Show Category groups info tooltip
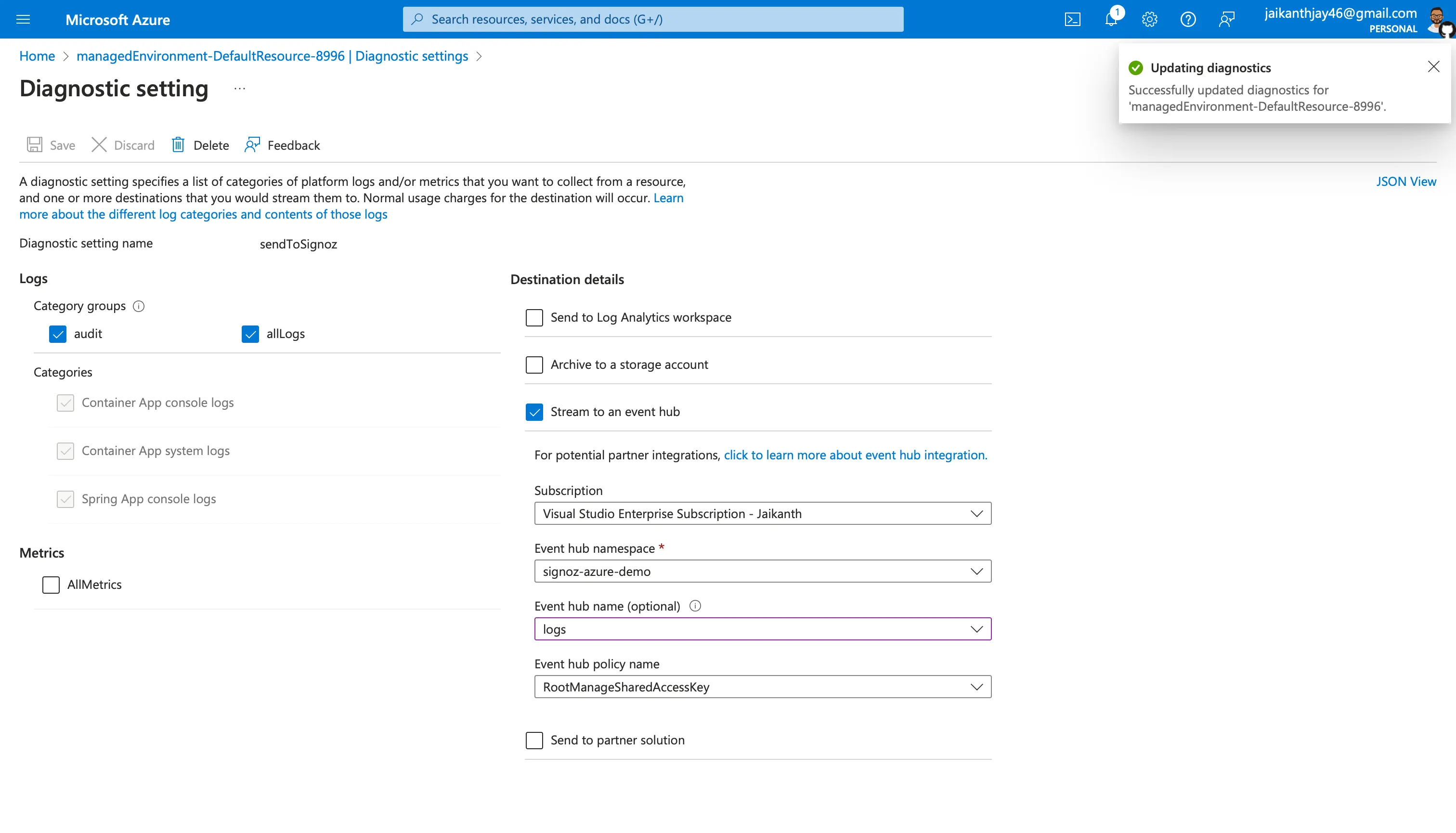 [x=139, y=306]
